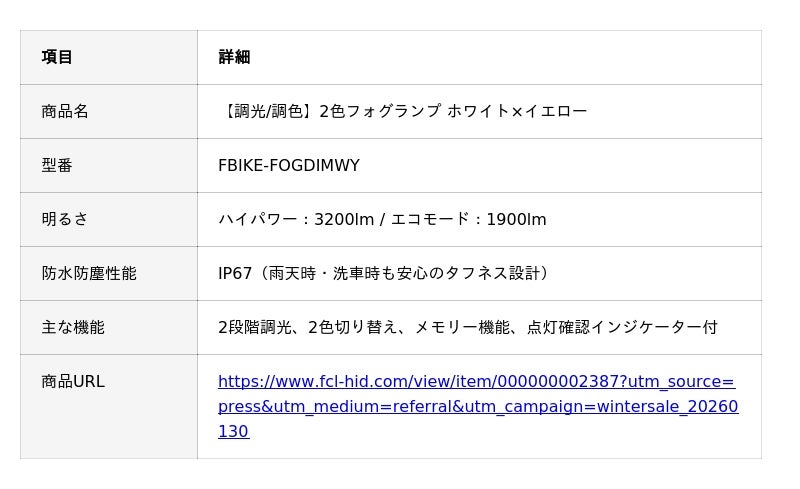The width and height of the screenshot is (800, 489).
Task: Select the 商品URL row label
Action: tap(73, 381)
